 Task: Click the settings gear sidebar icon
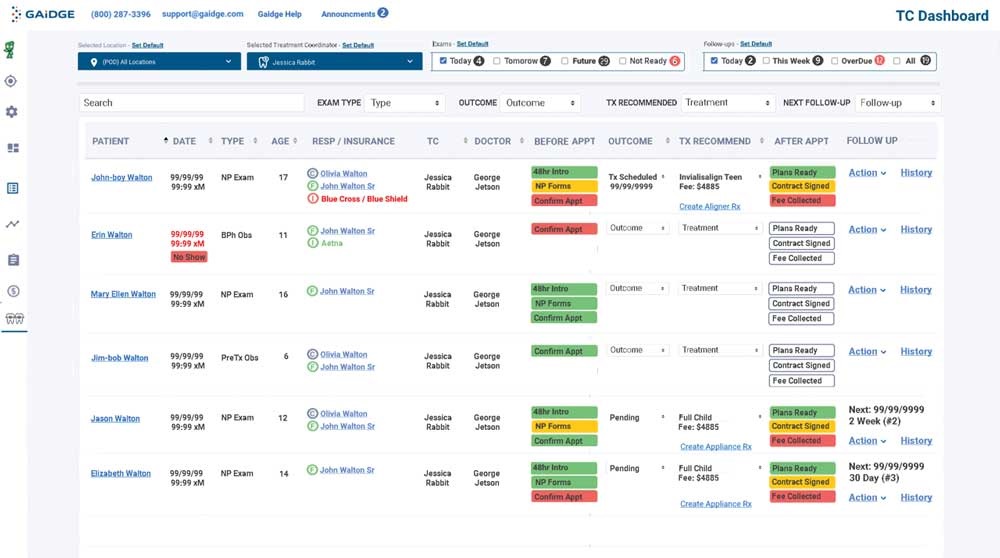coord(12,112)
